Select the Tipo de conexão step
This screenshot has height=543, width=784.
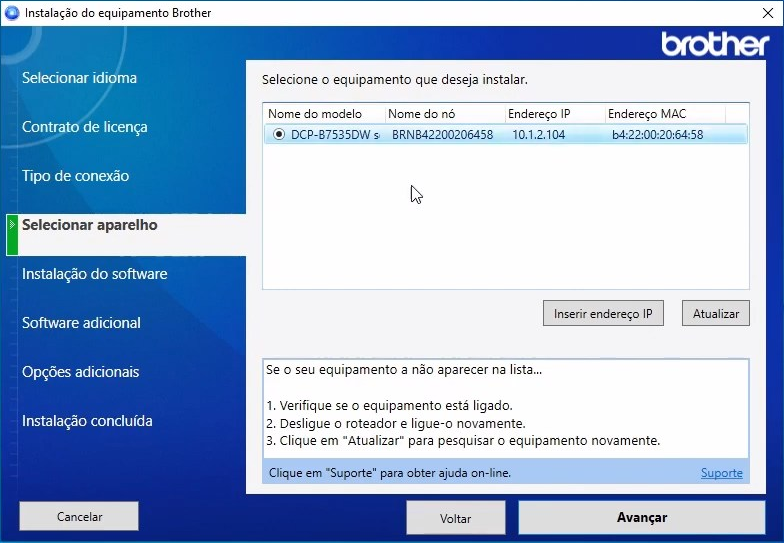tap(76, 176)
